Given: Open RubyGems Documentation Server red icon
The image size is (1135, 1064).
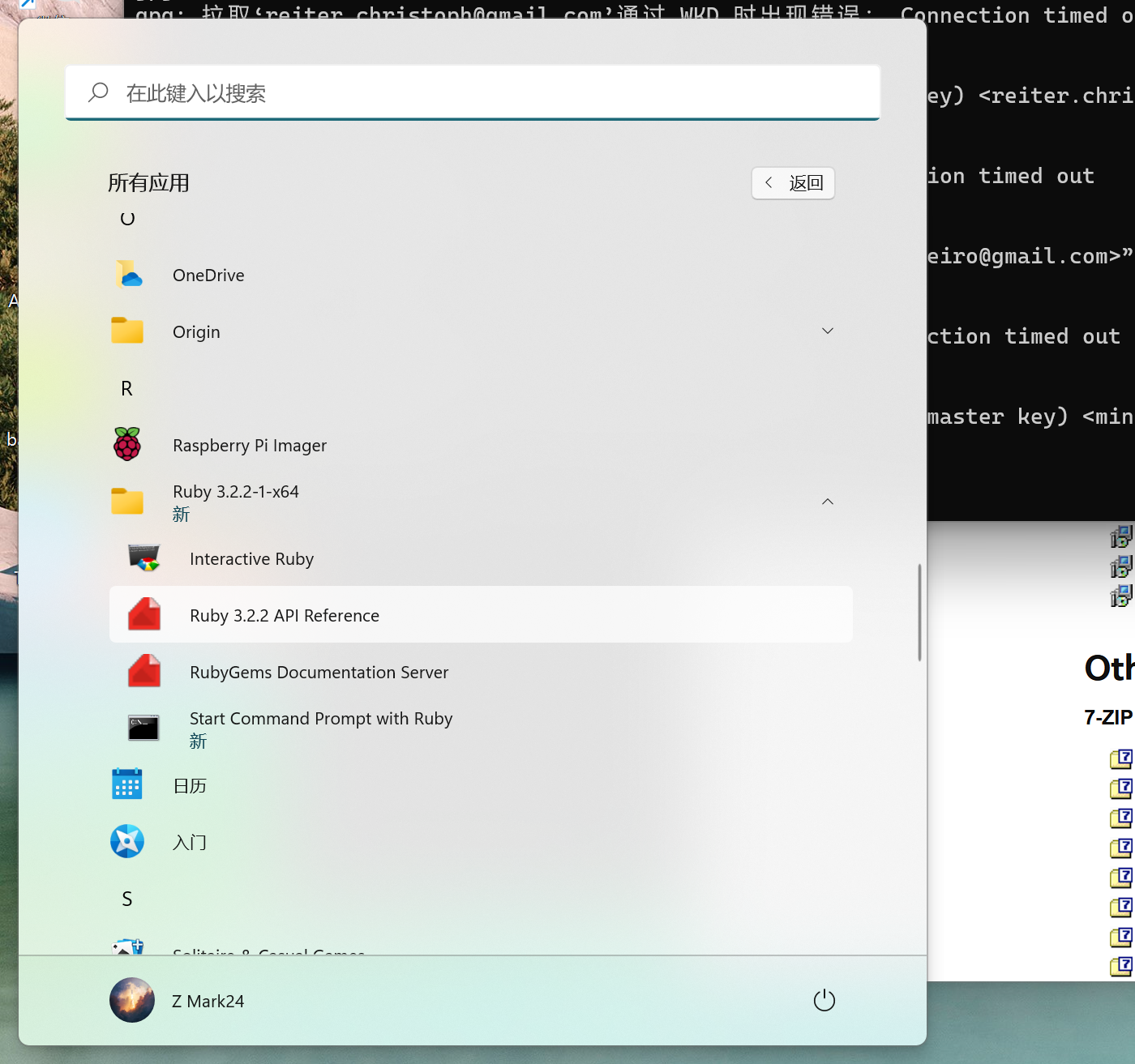Looking at the screenshot, I should (x=144, y=672).
